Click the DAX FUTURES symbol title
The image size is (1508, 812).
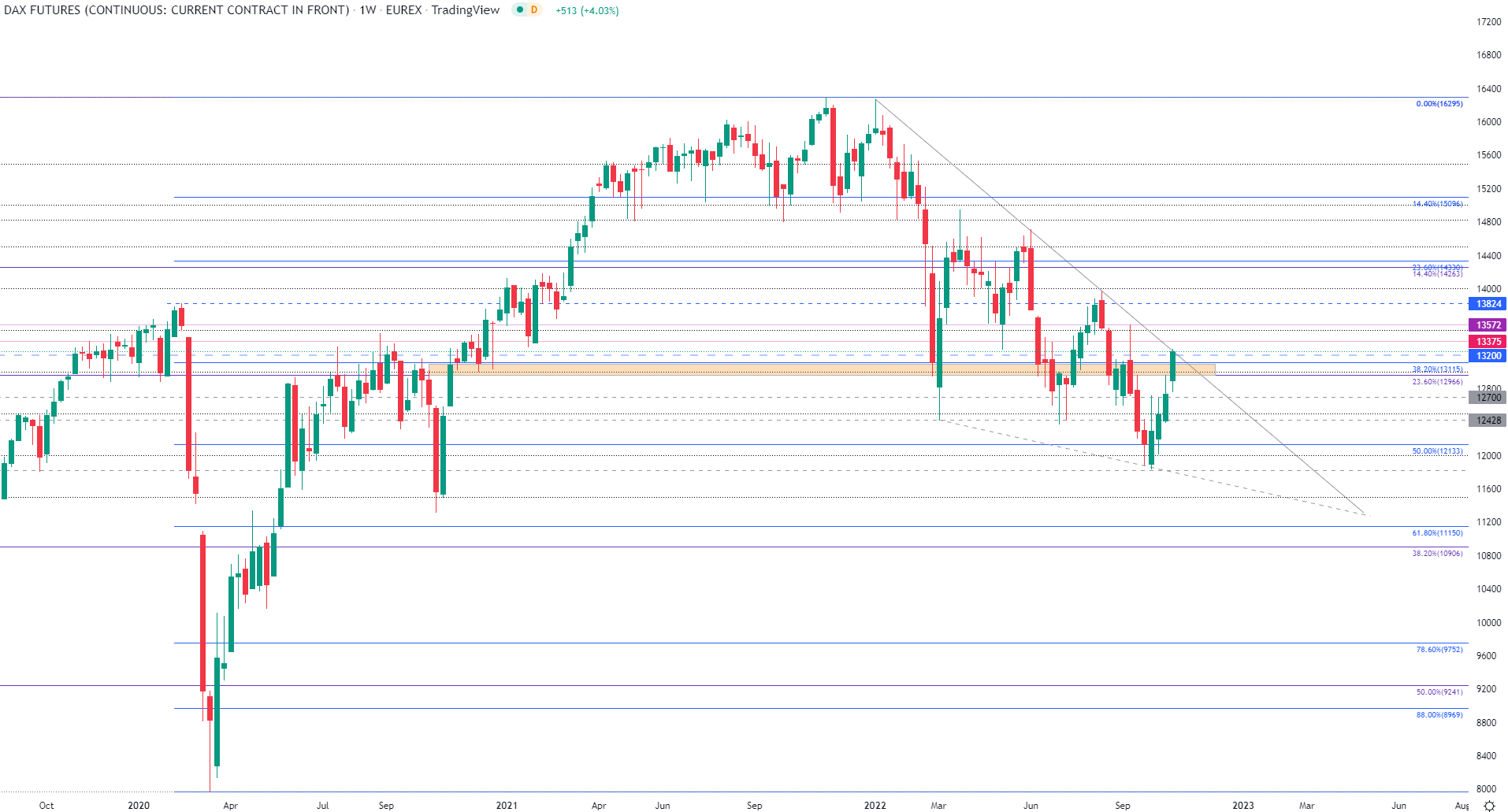[x=176, y=10]
